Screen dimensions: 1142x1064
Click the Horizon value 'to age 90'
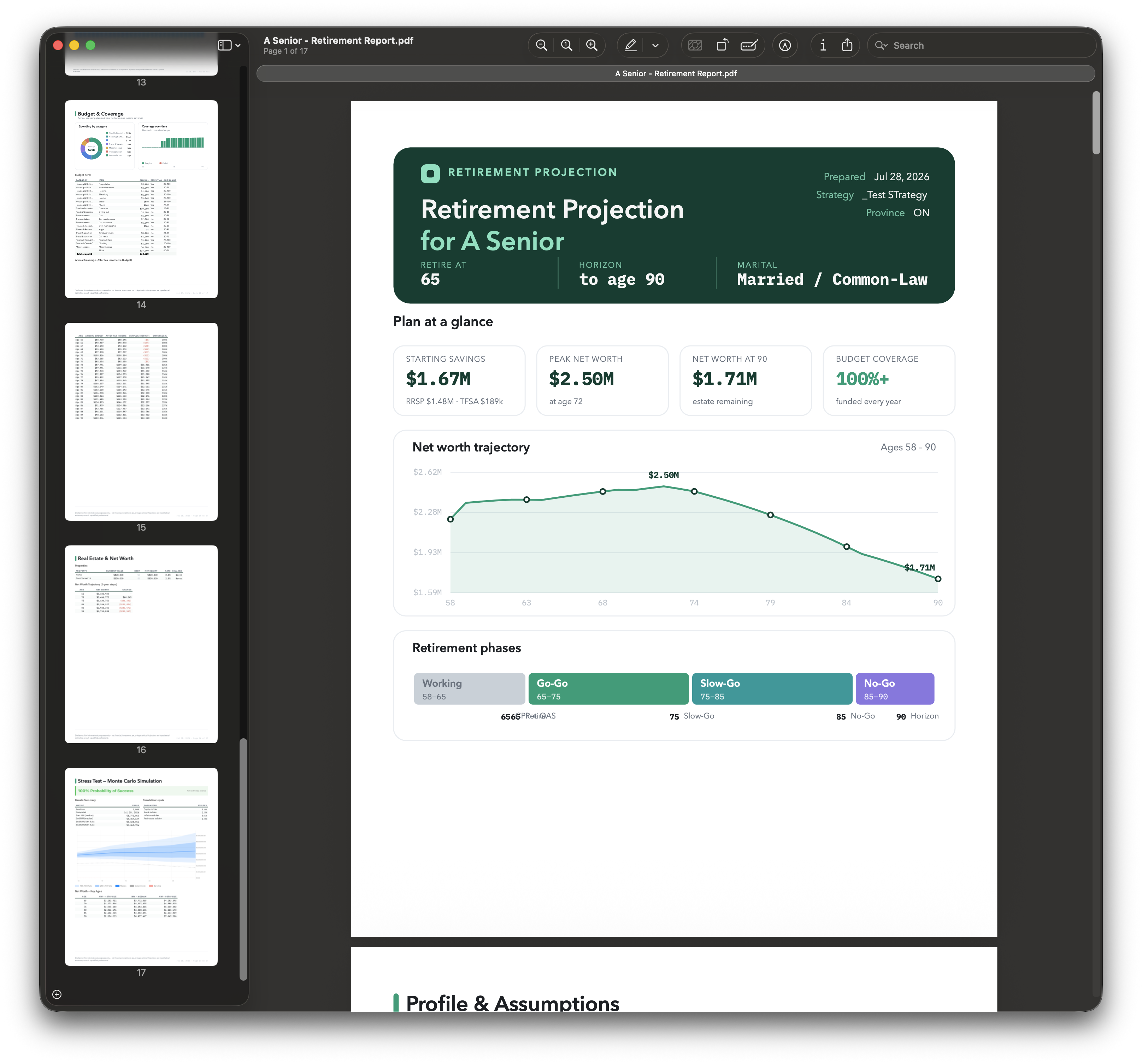622,280
